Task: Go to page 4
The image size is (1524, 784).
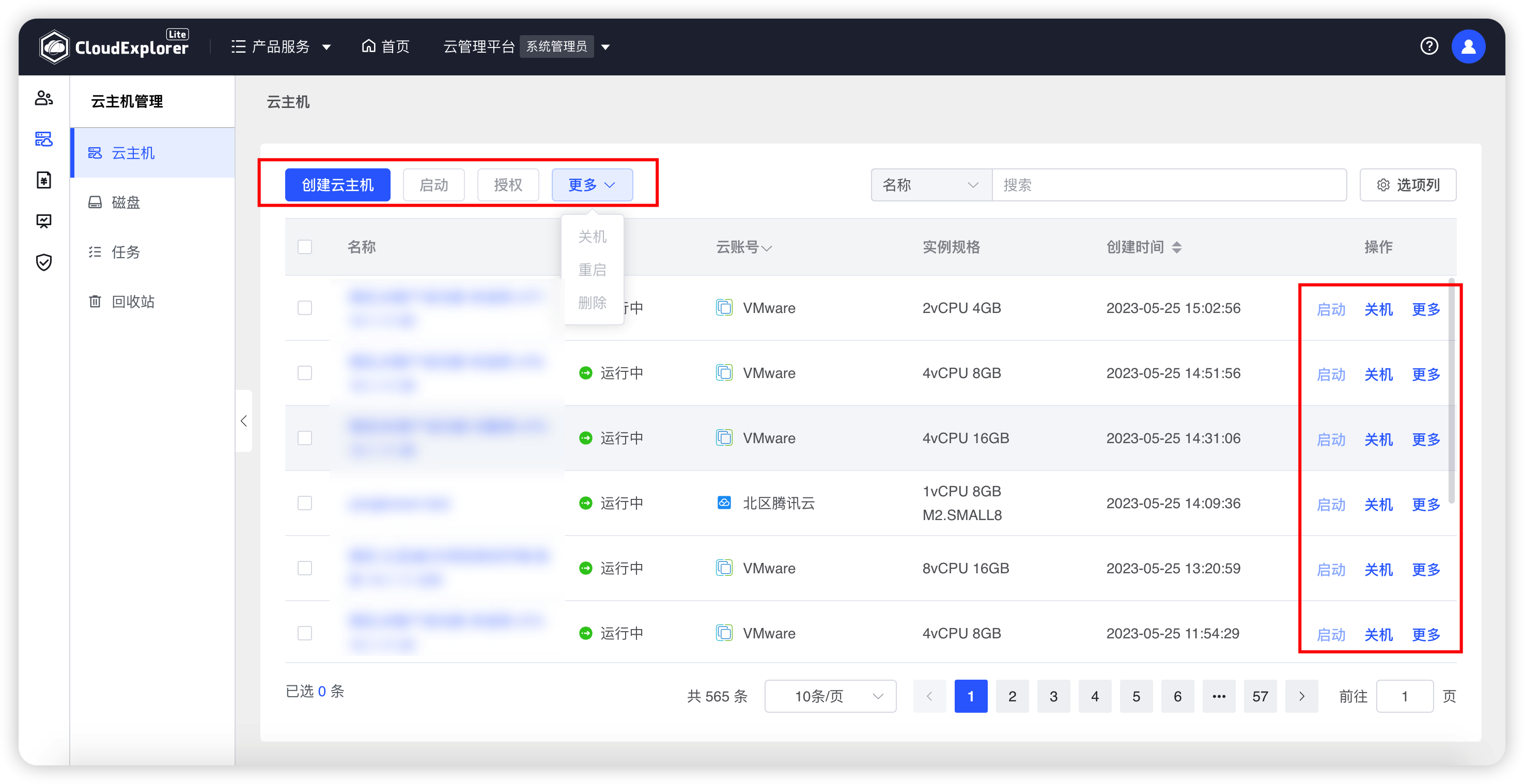Action: pos(1095,696)
